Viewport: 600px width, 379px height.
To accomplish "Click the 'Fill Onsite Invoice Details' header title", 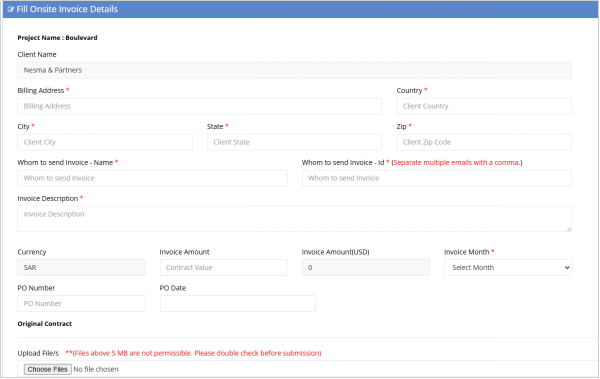I will click(x=67, y=9).
